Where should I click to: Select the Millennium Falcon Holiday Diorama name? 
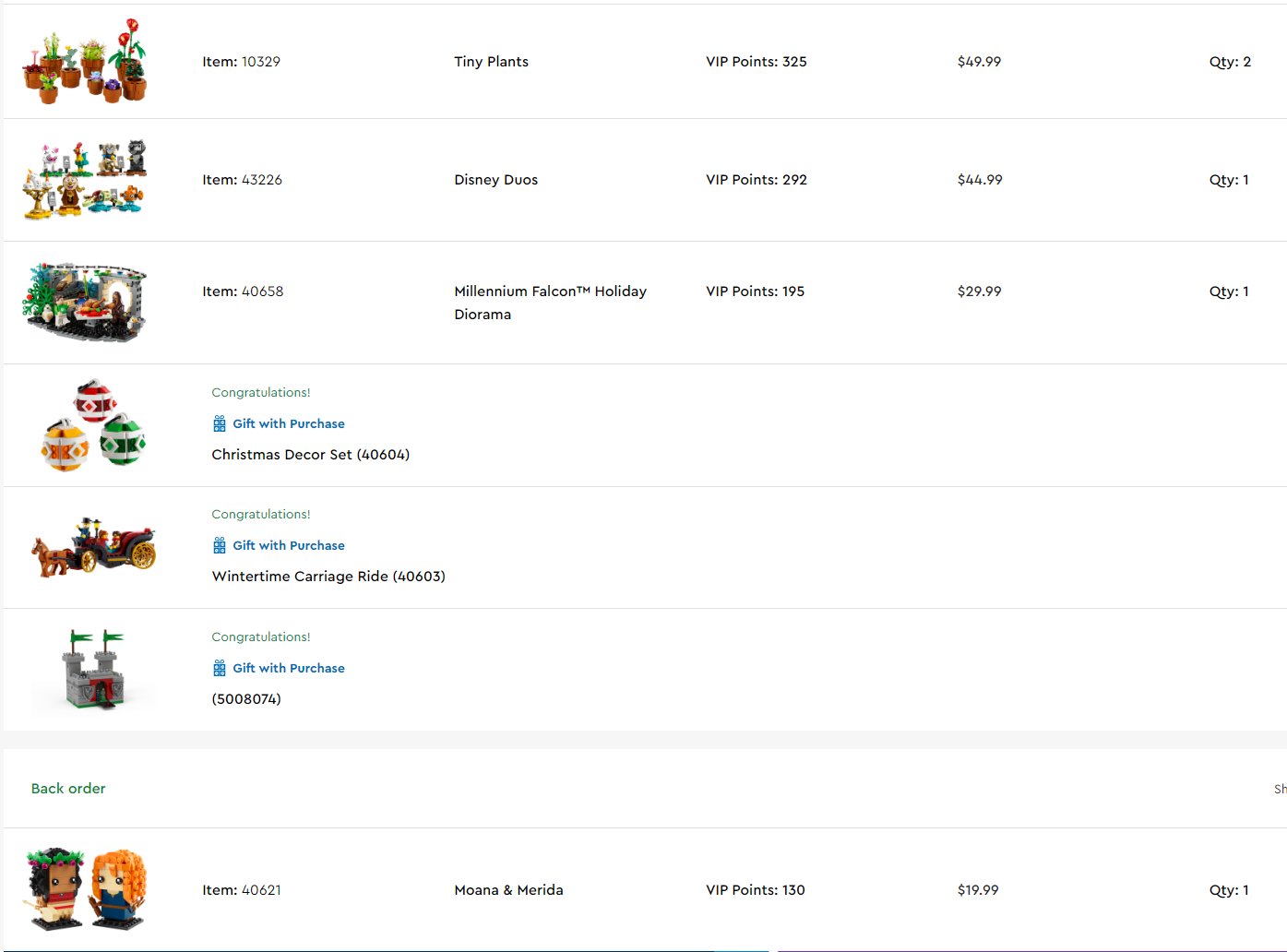(551, 303)
